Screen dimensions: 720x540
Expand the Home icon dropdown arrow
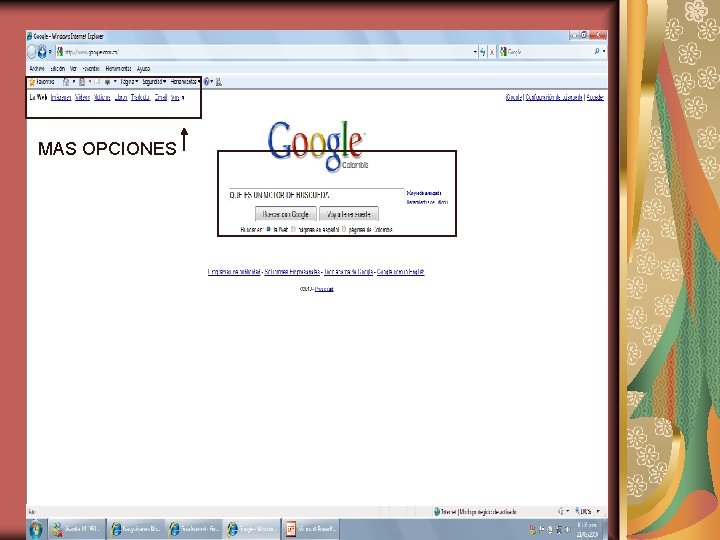(74, 82)
